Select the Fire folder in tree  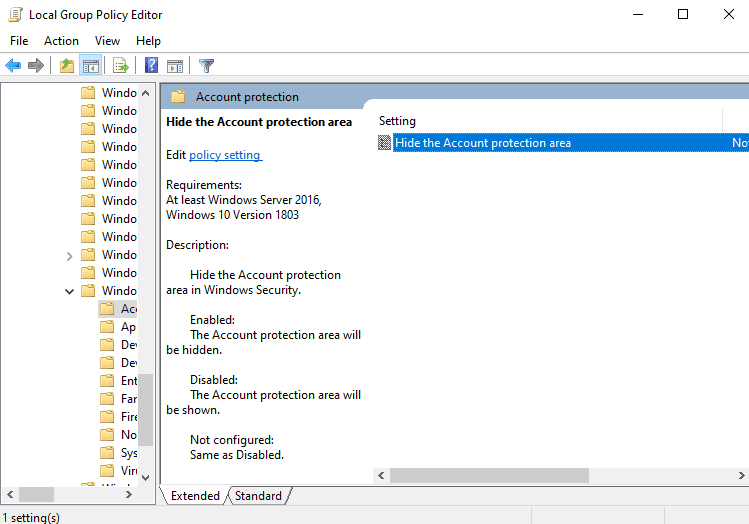[118, 417]
